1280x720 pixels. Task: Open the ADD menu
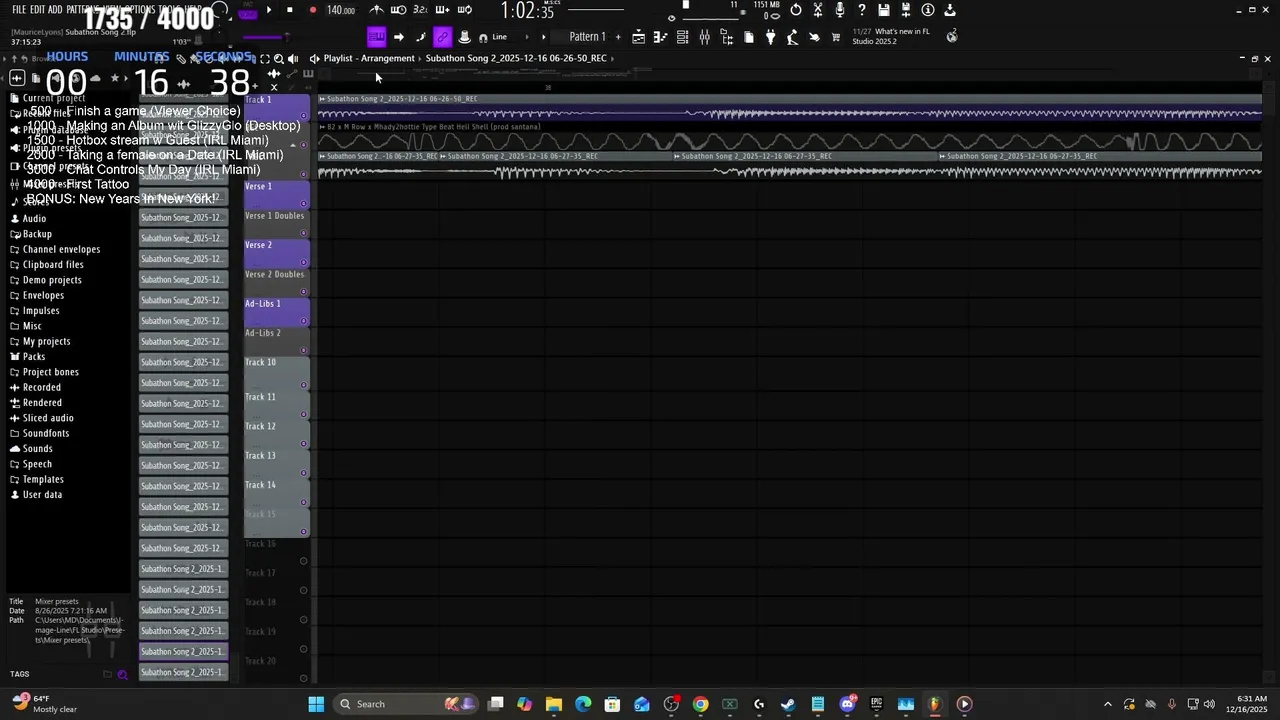coord(55,10)
